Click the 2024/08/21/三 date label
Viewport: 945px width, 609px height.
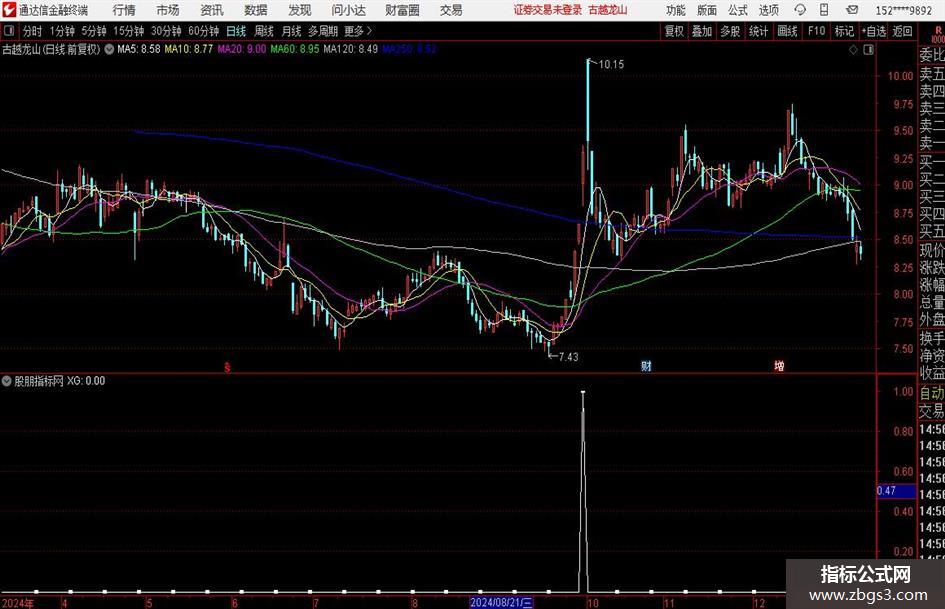(x=501, y=602)
